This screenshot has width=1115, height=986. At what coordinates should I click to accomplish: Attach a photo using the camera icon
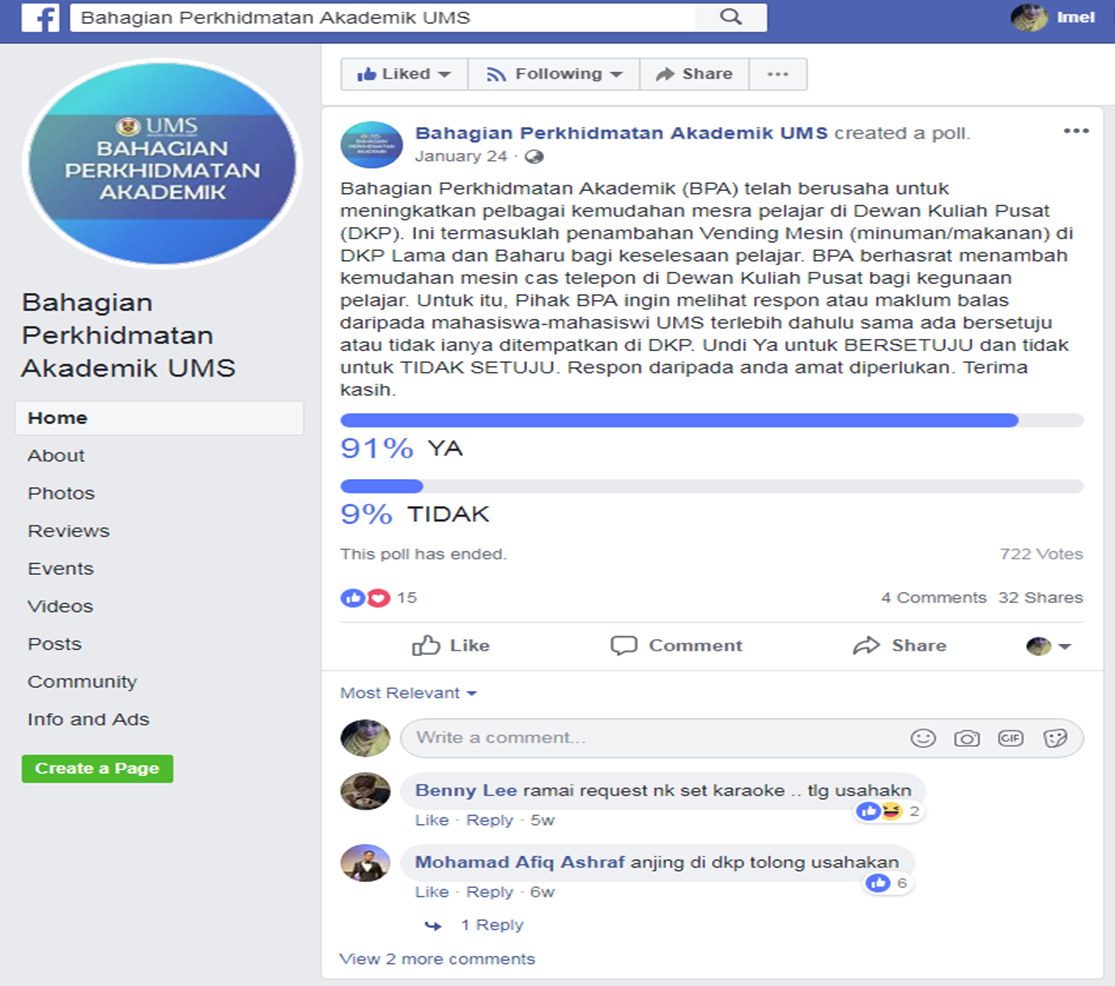coord(967,738)
